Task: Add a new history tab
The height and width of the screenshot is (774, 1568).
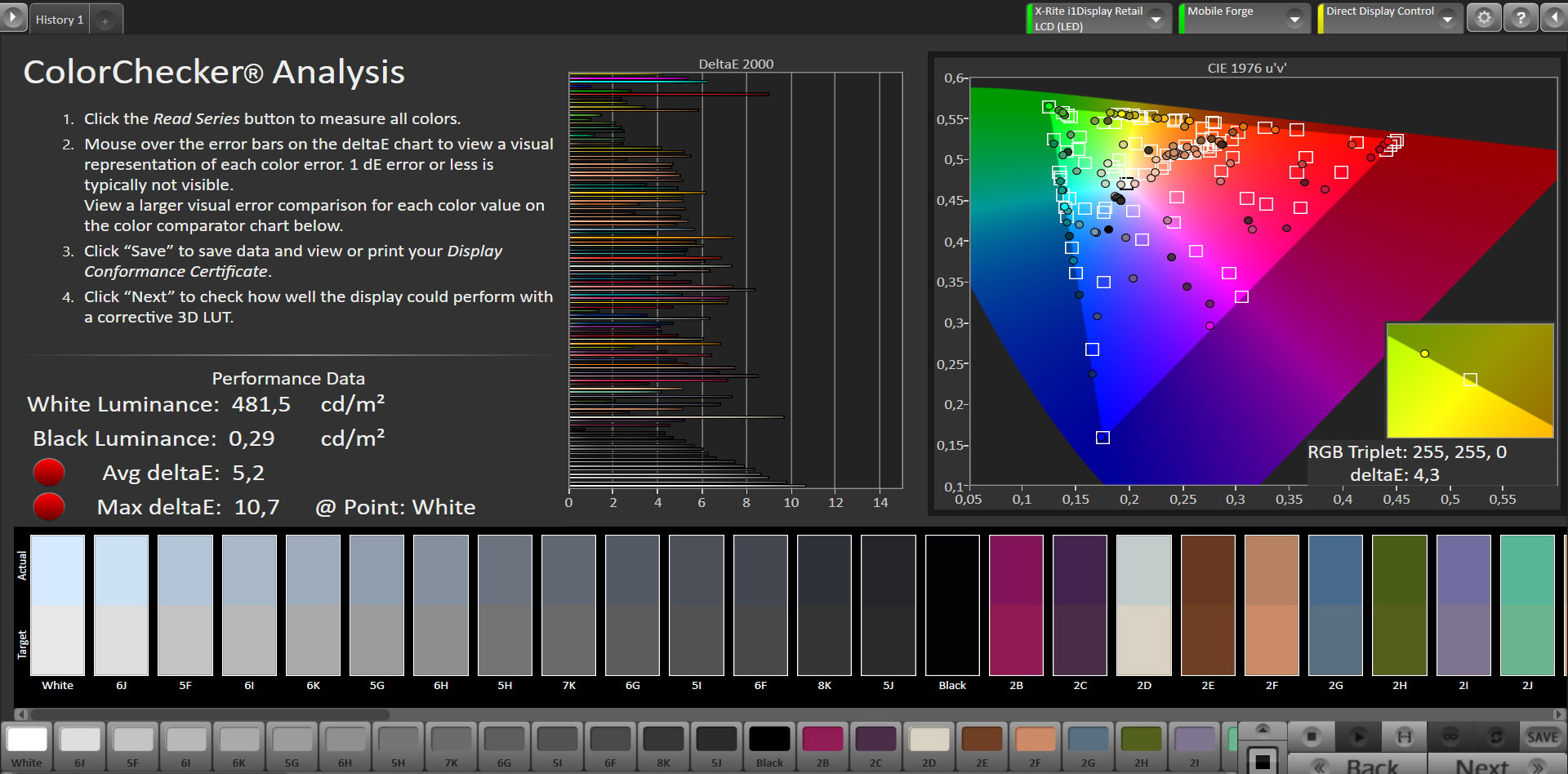Action: (105, 20)
